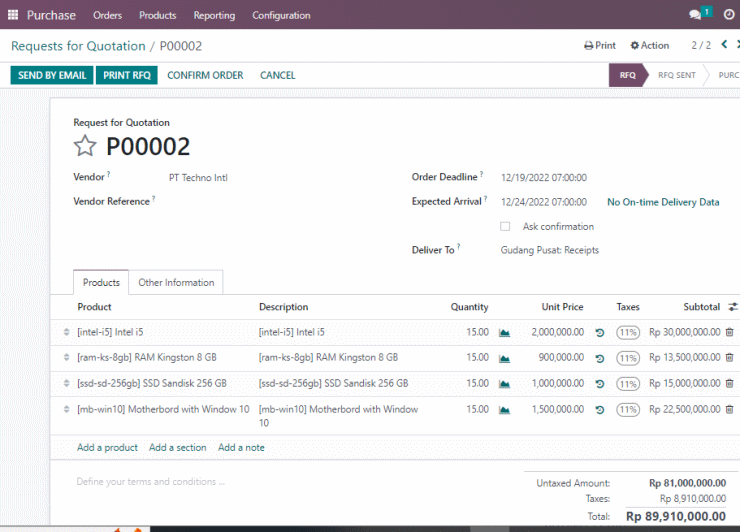740x532 pixels.
Task: Click the Quantity column header
Action: point(469,307)
